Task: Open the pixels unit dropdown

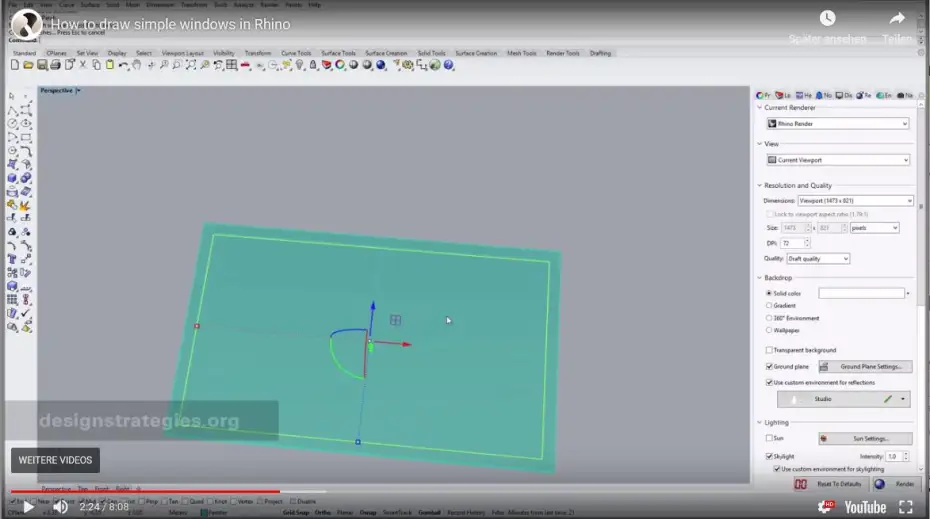Action: [x=875, y=228]
